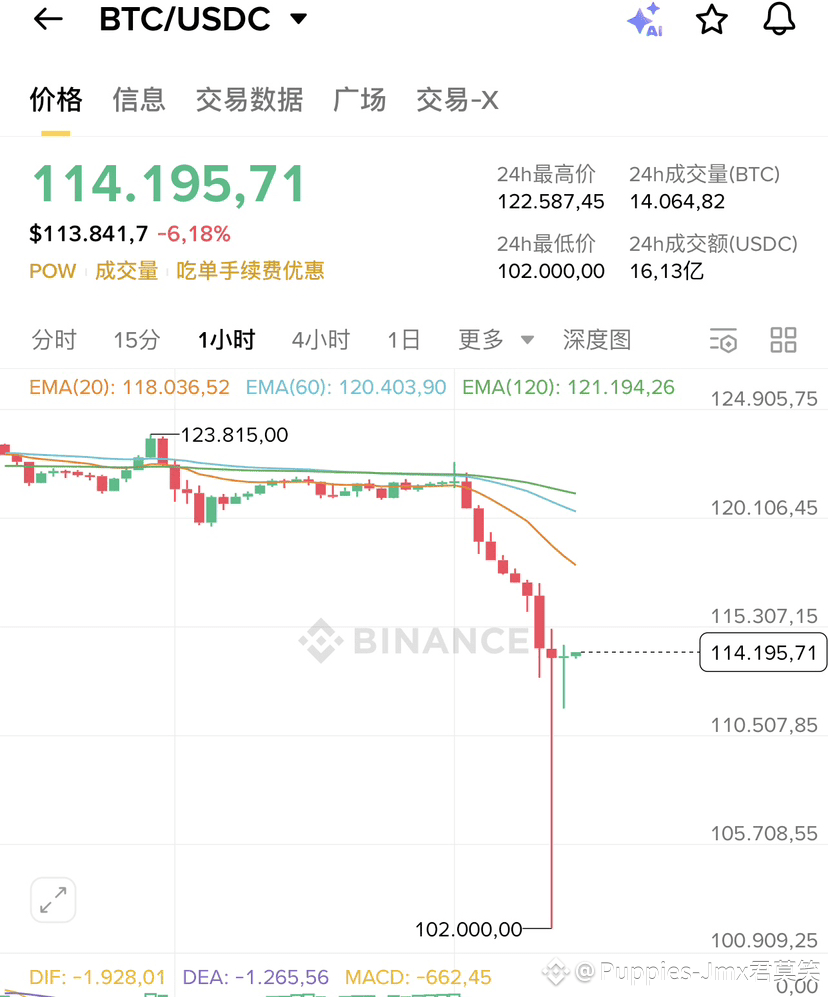Open the four-square grid layout icon
This screenshot has height=997, width=828.
pyautogui.click(x=783, y=340)
